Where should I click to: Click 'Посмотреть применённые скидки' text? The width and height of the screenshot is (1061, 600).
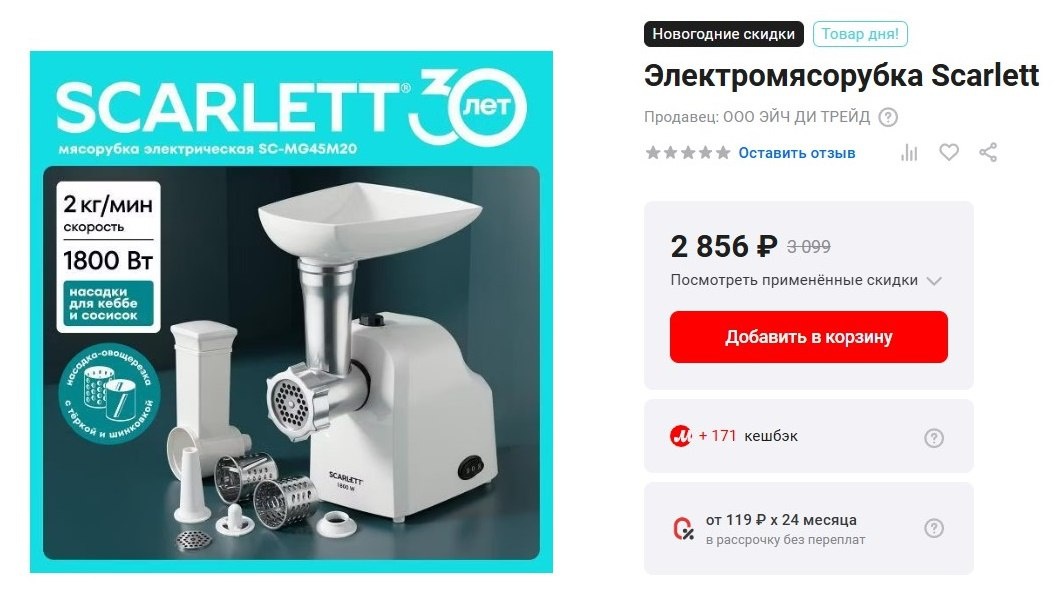(794, 280)
